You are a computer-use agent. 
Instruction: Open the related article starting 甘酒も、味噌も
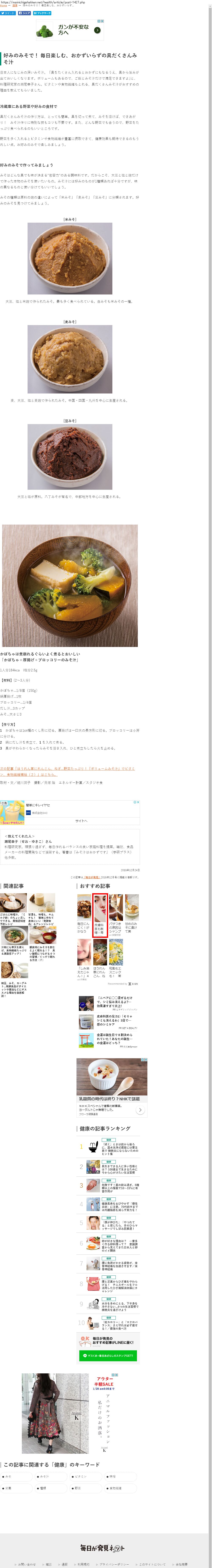(42, 909)
